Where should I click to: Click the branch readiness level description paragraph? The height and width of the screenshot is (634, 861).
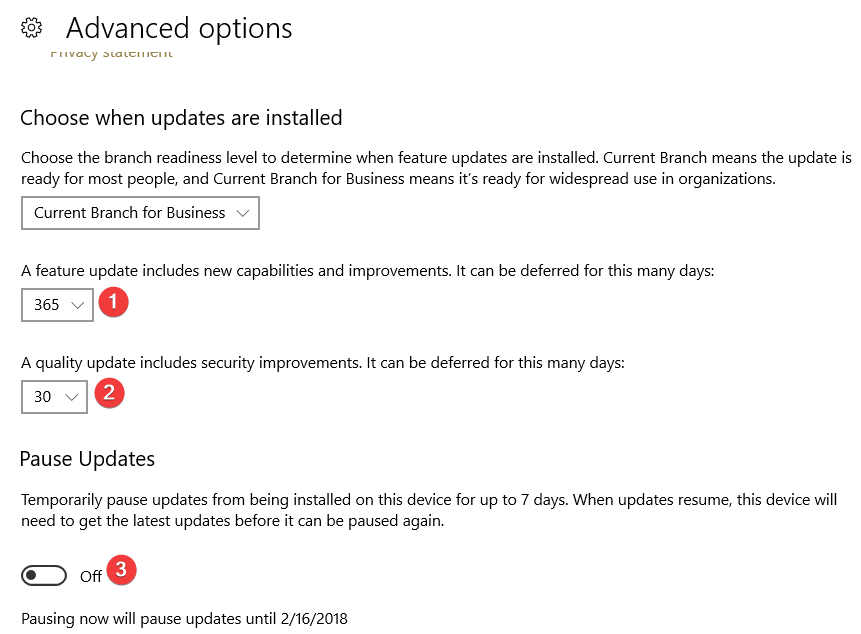[x=436, y=169]
